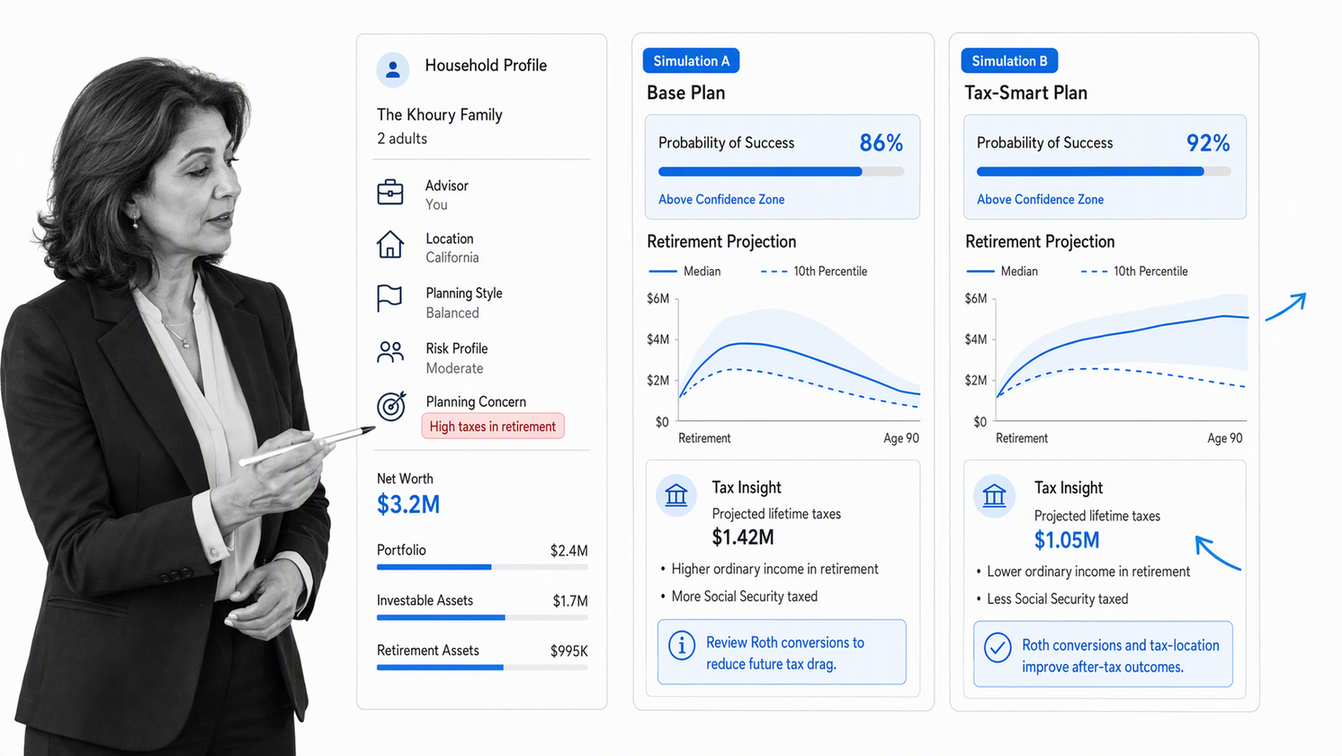Click the checkmark icon beside the tax-location note
Screen dimensions: 1342x756
tap(997, 648)
